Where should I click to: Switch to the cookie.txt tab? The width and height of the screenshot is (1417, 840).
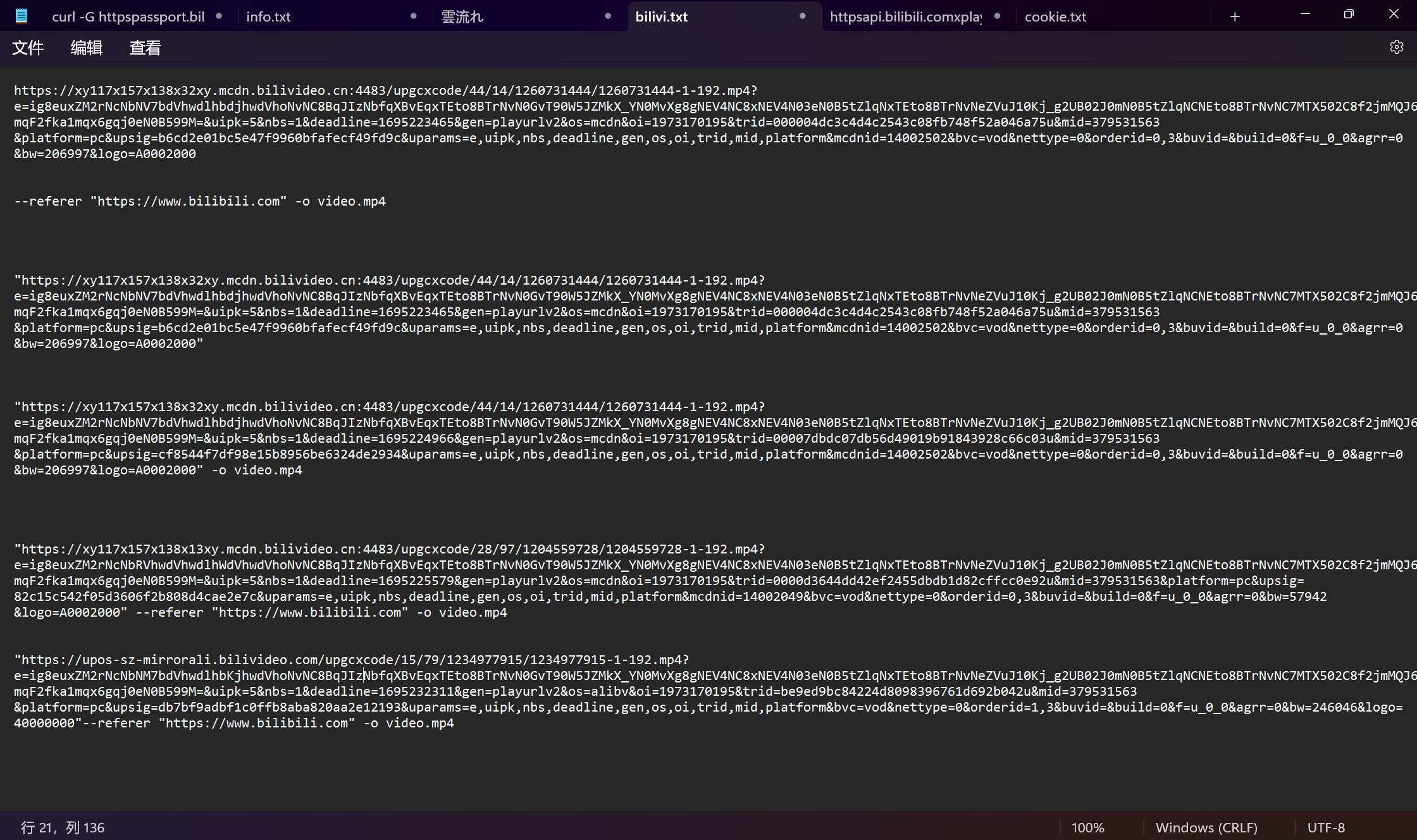click(x=1055, y=16)
